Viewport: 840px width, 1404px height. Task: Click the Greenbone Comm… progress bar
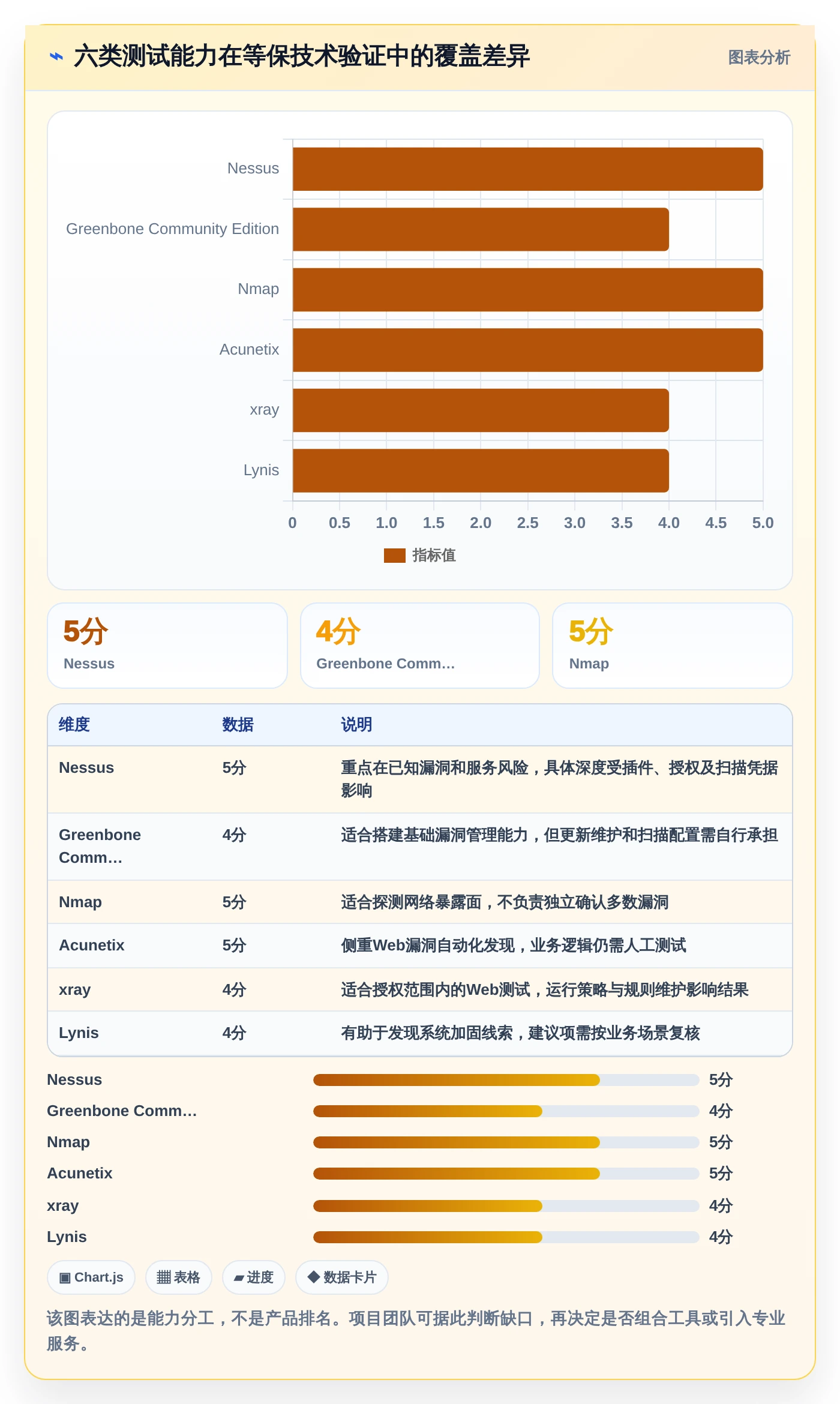(x=506, y=1111)
